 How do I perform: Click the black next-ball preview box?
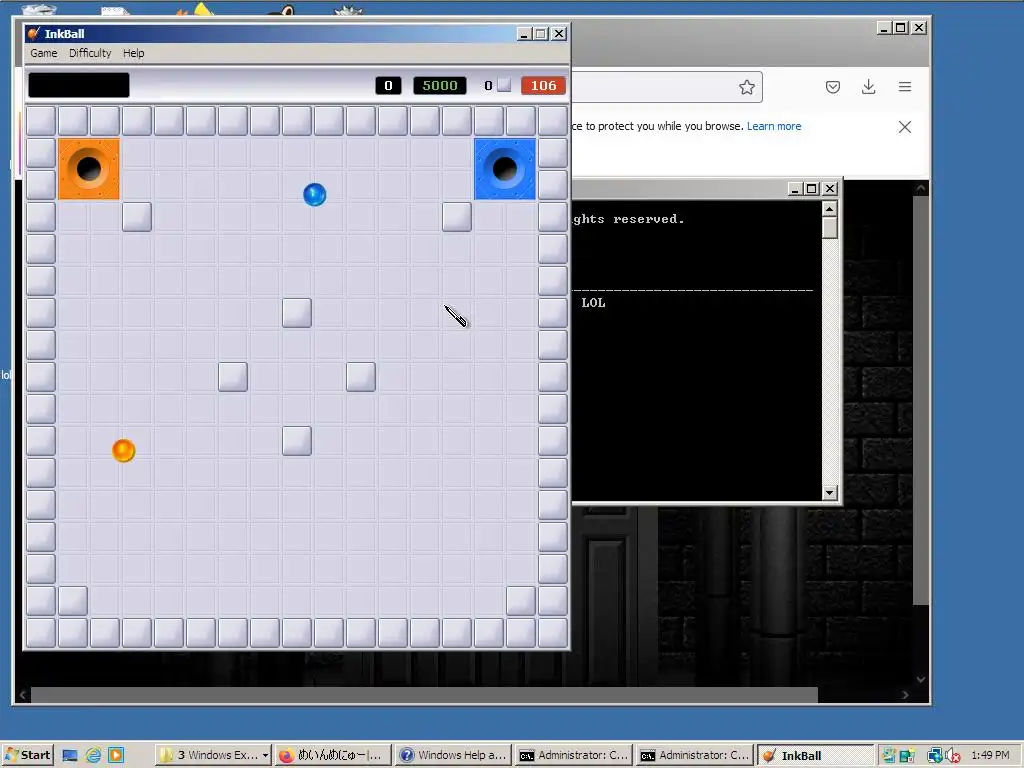point(79,85)
